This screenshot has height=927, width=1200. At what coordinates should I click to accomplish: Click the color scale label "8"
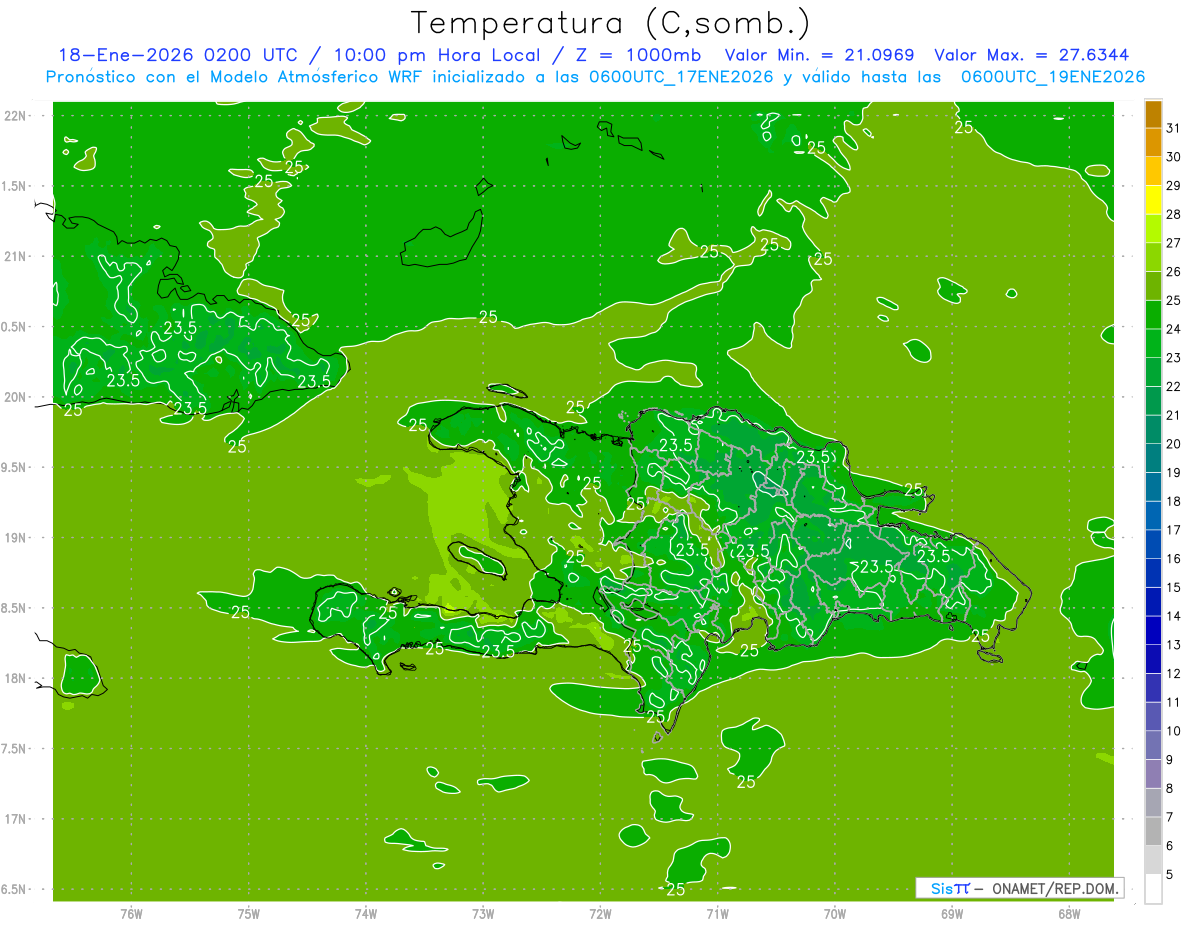pos(1170,788)
